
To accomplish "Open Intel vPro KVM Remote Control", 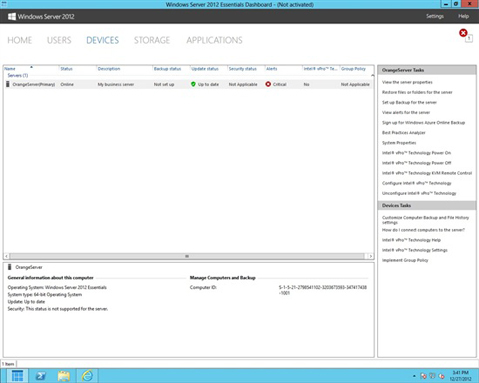I will pyautogui.click(x=427, y=173).
